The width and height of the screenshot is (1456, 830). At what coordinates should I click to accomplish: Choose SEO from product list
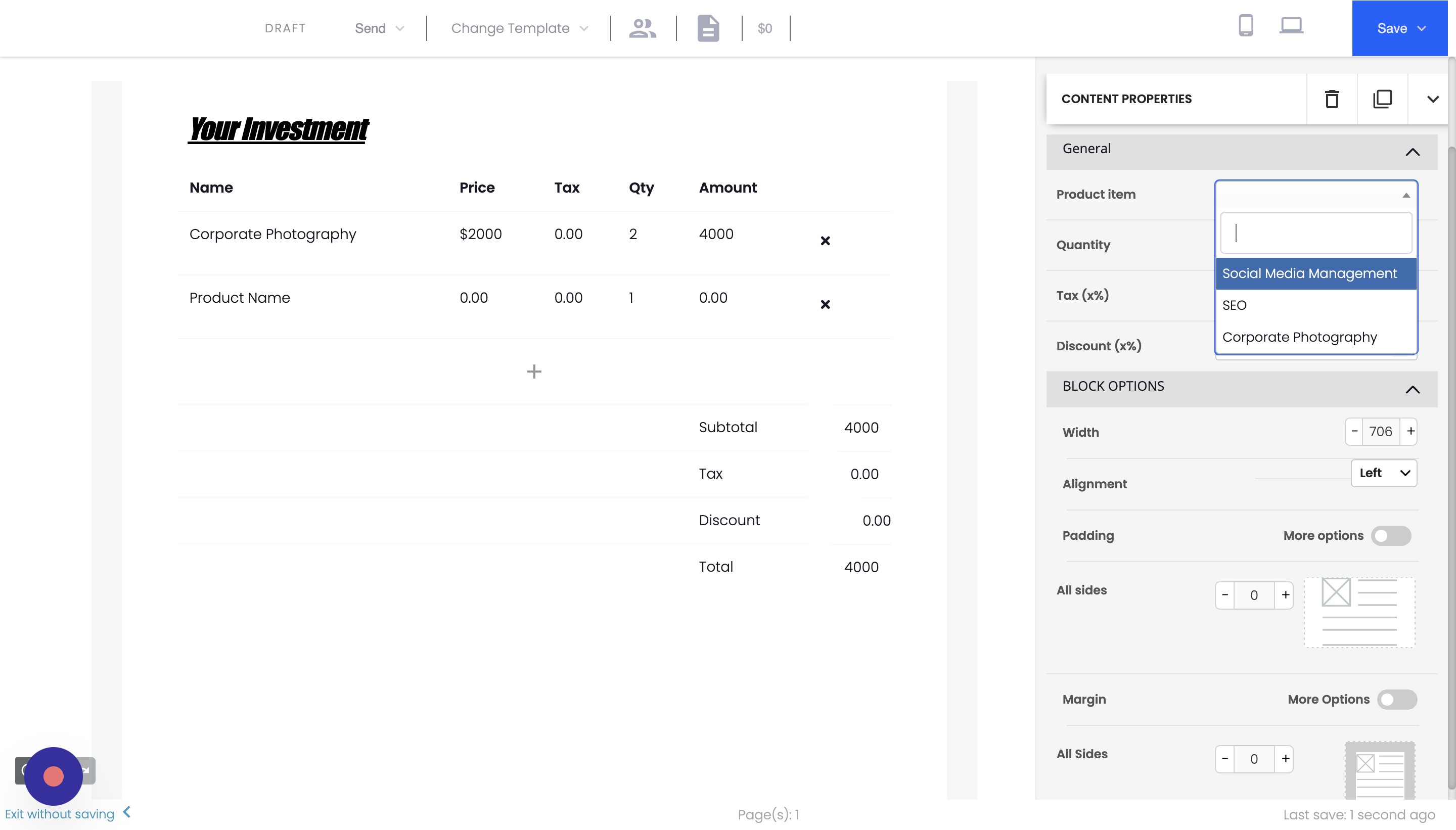1234,305
